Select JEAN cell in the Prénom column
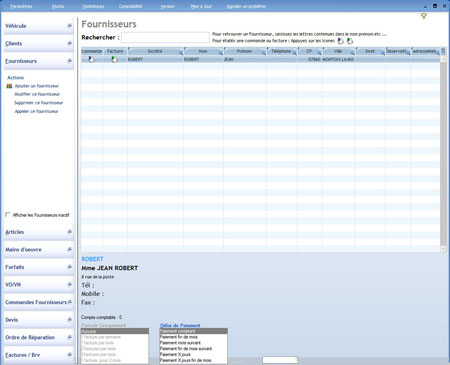Viewport: 450px width, 365px height. point(245,59)
